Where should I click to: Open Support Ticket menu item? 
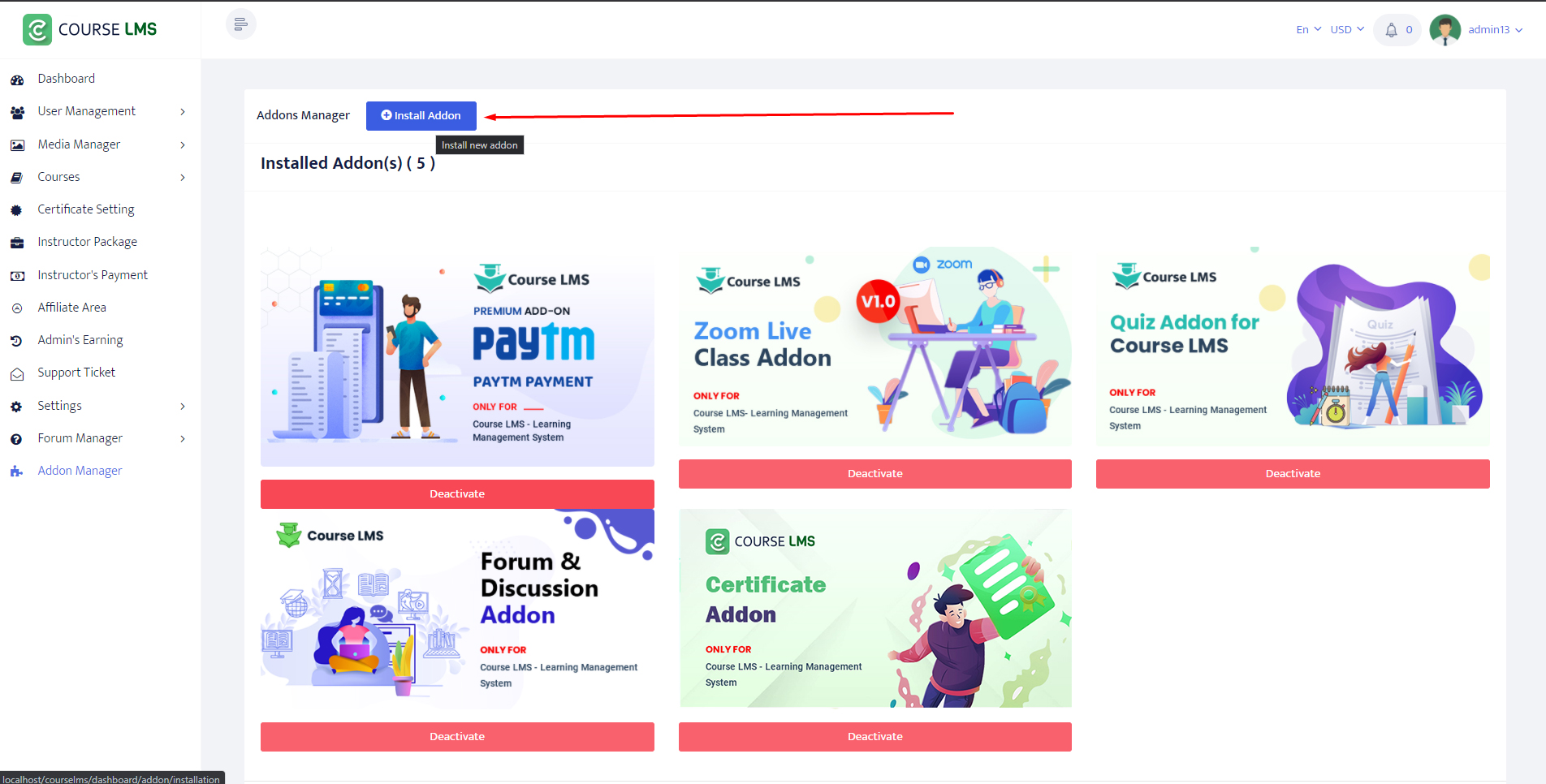pos(76,373)
